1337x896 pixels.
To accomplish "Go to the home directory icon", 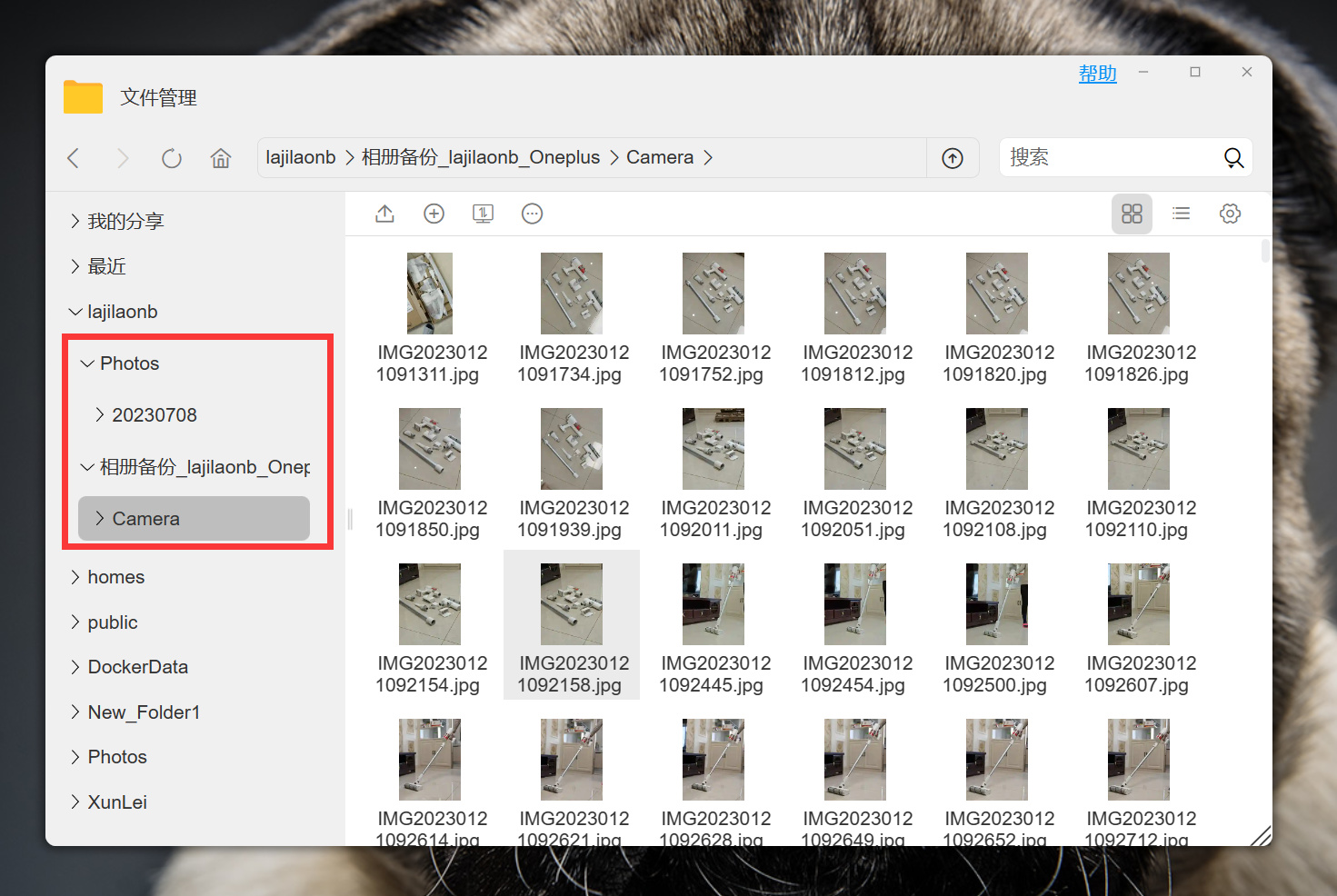I will coord(221,158).
